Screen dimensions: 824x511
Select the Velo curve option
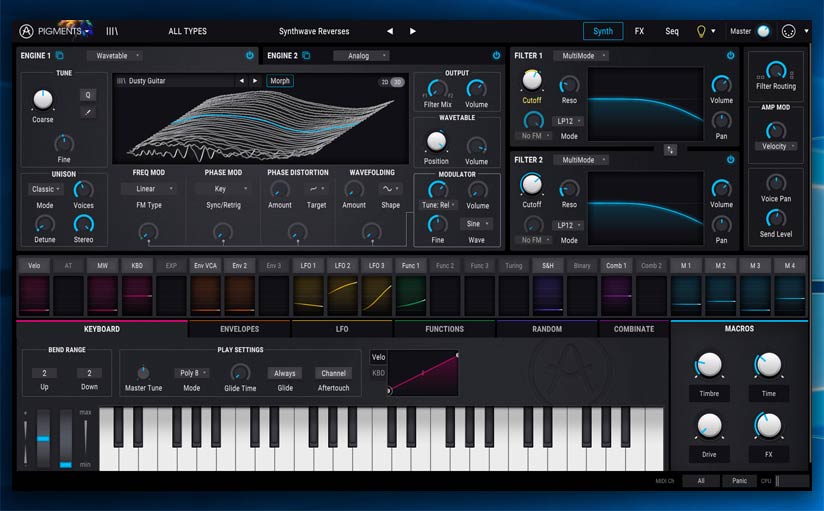378,357
